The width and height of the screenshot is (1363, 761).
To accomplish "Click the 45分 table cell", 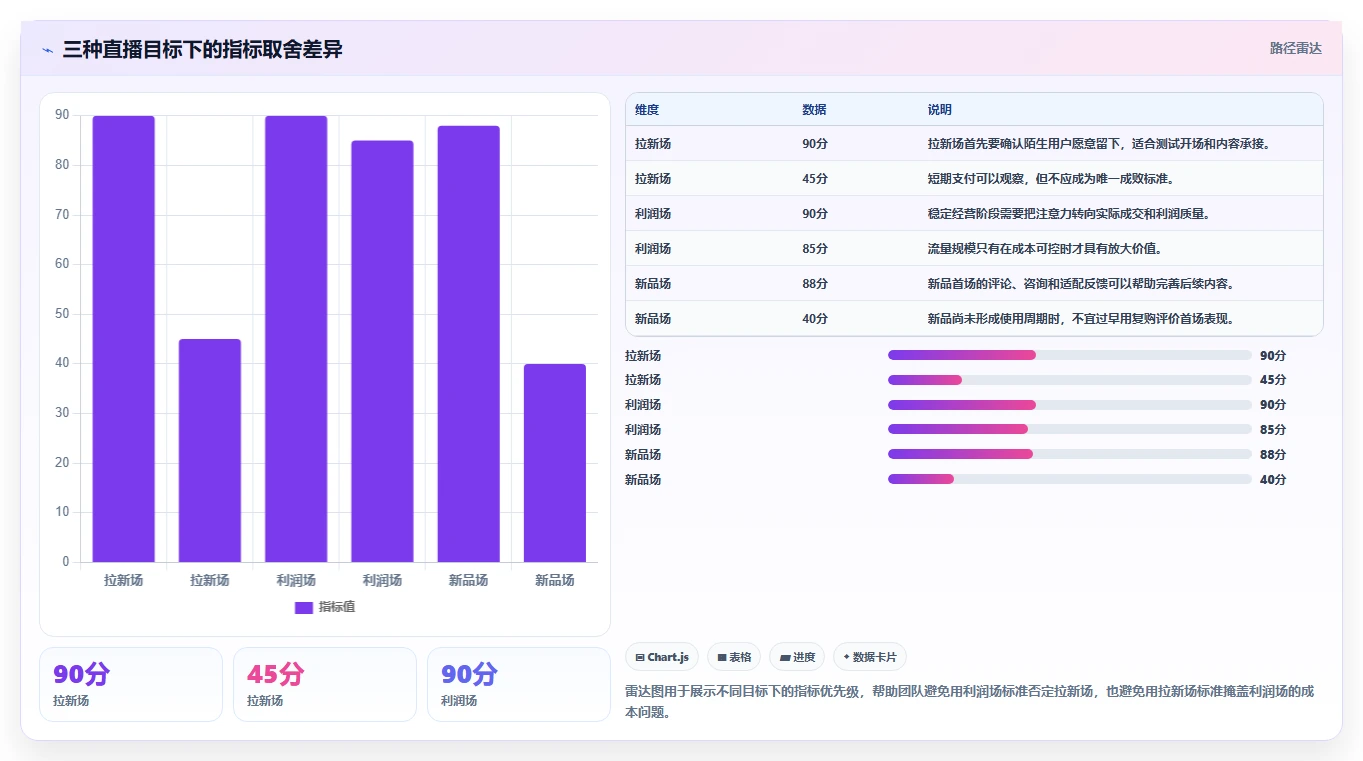I will [815, 179].
